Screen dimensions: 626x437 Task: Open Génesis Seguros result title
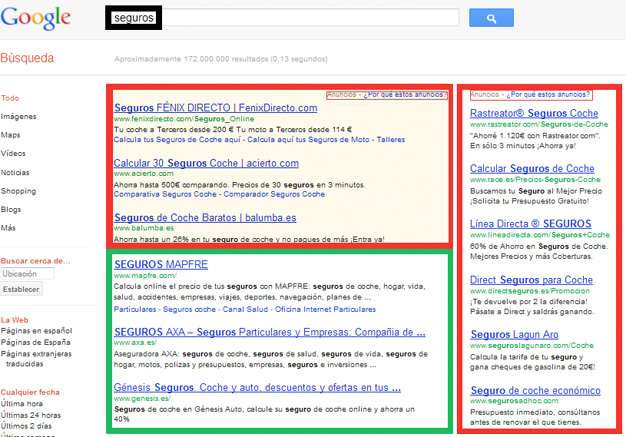pyautogui.click(x=257, y=388)
